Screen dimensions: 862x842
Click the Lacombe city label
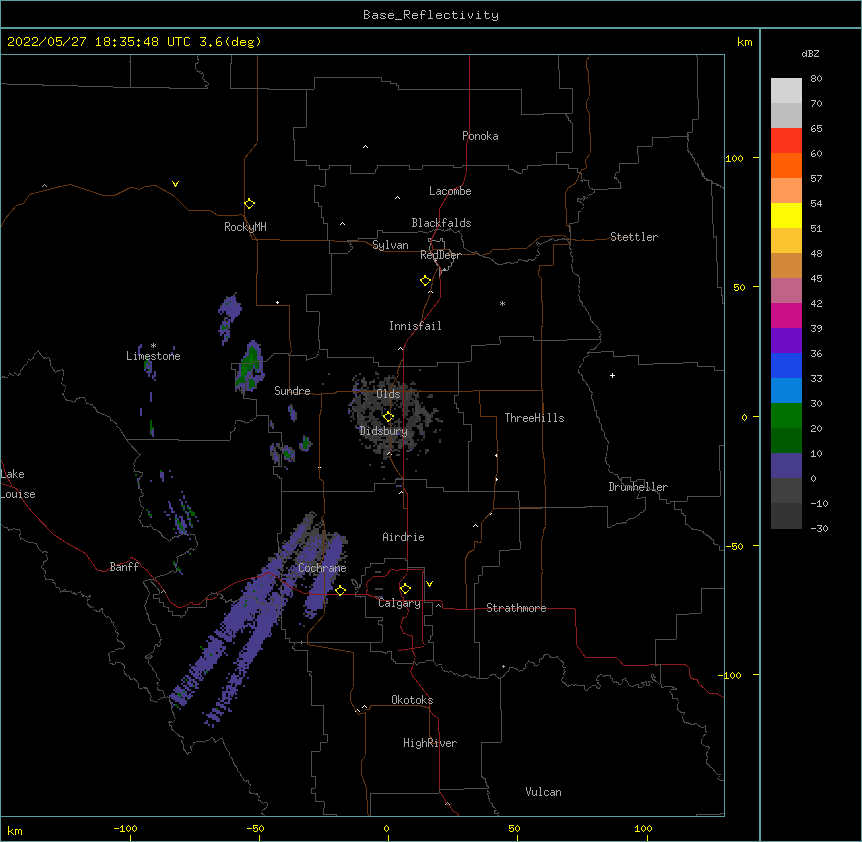[x=450, y=191]
